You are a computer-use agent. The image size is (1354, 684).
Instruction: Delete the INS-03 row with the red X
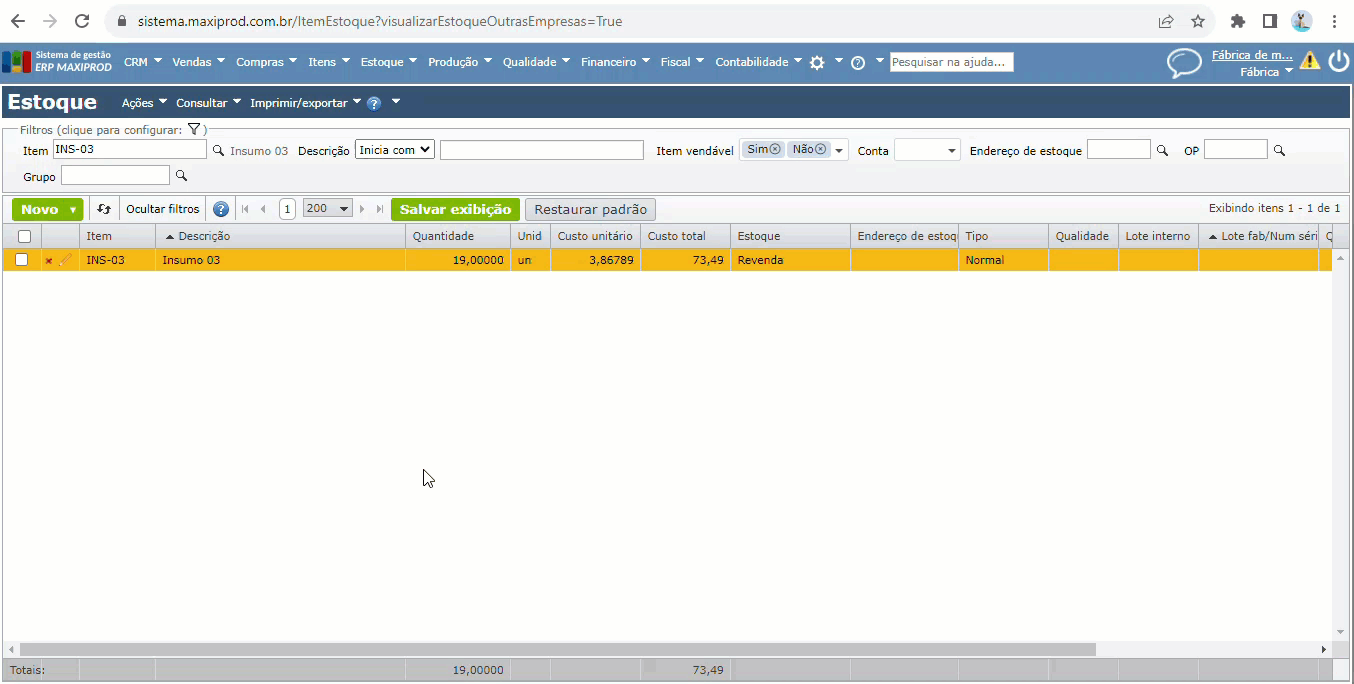49,261
